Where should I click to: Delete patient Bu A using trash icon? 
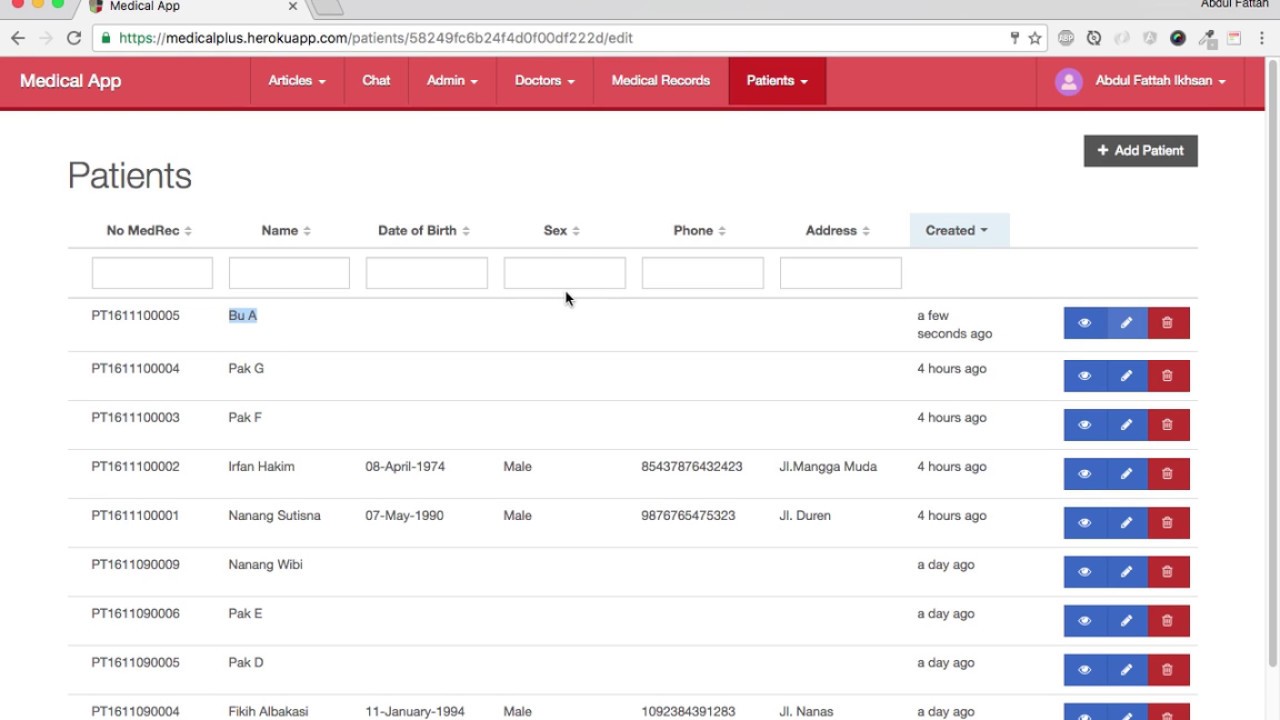point(1168,323)
